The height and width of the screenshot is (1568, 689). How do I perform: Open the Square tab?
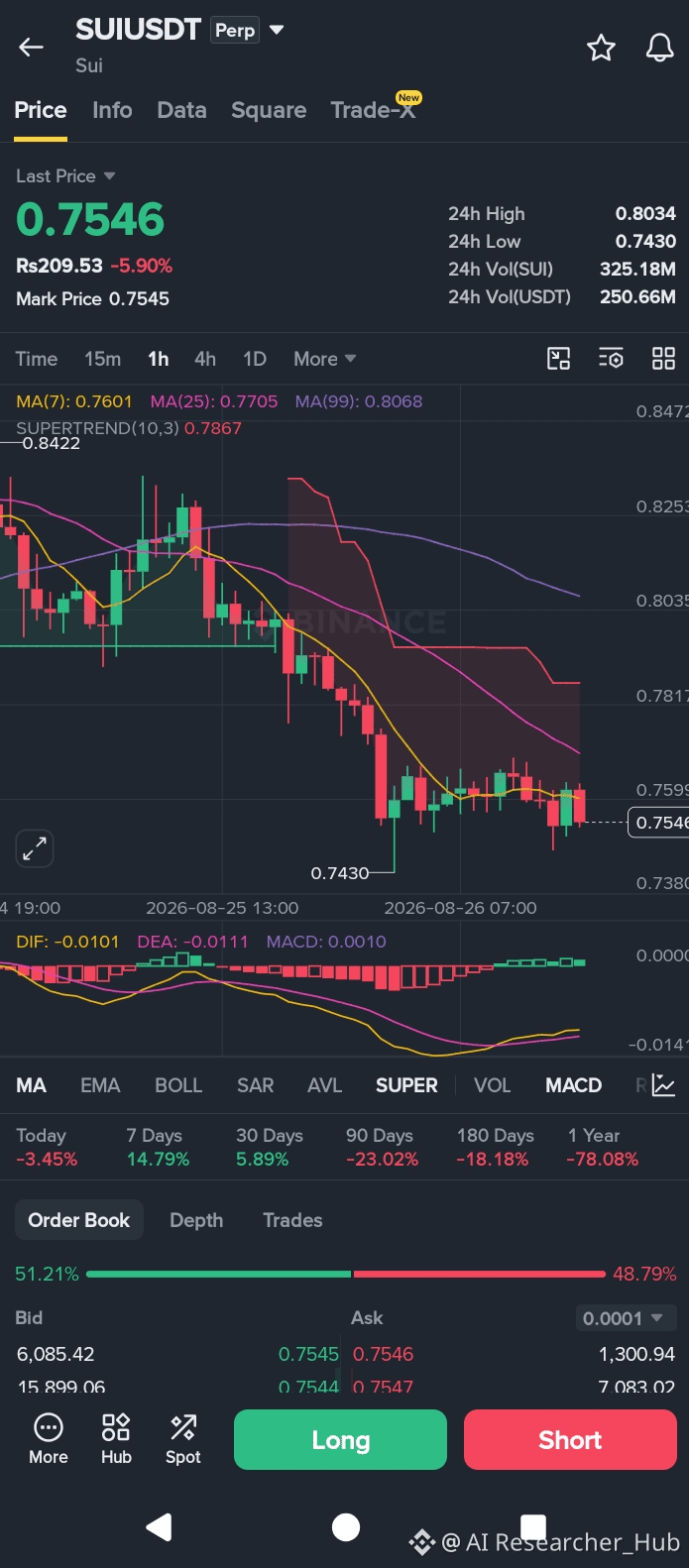point(269,110)
